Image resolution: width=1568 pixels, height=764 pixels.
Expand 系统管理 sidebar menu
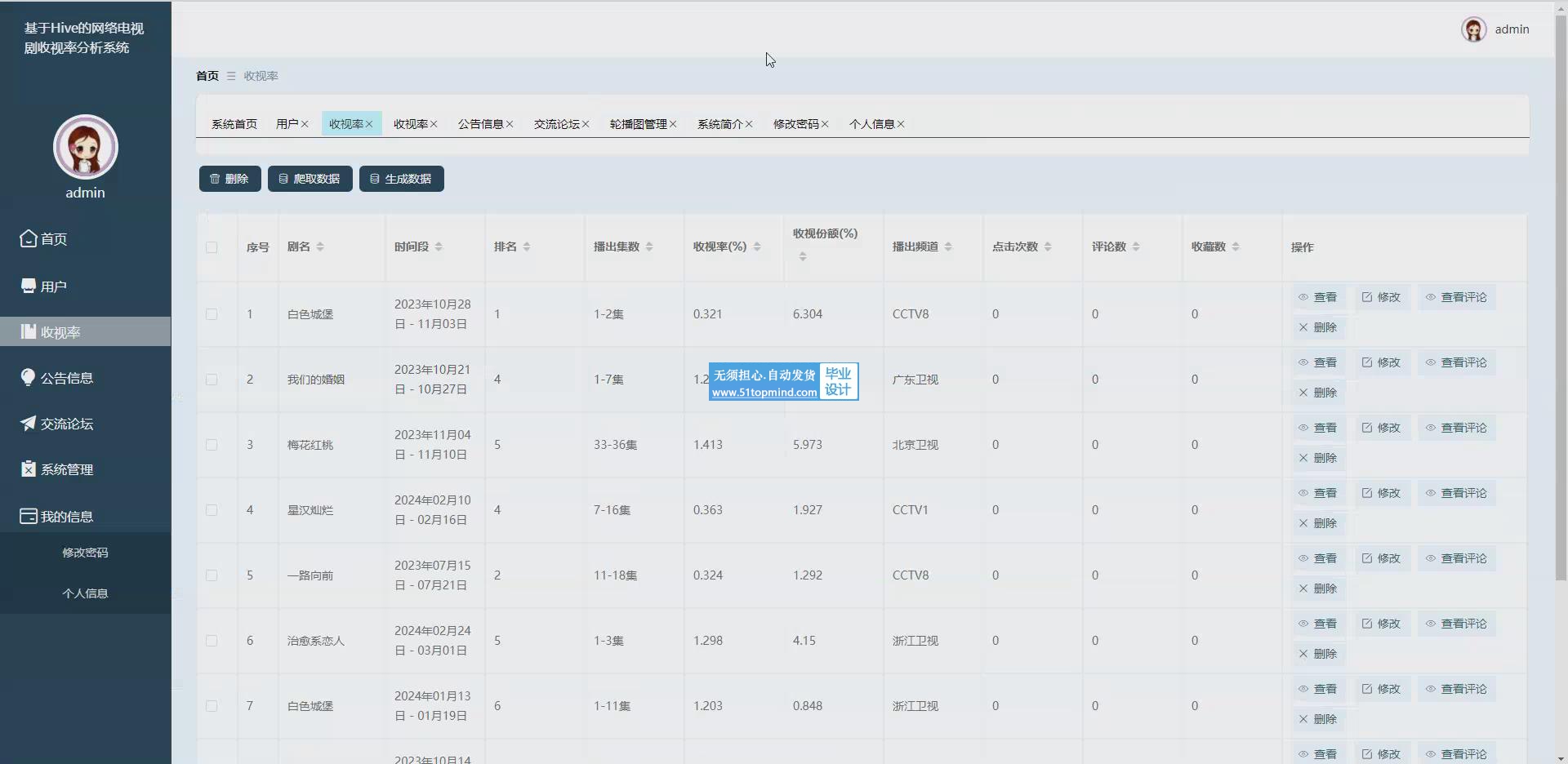(85, 469)
